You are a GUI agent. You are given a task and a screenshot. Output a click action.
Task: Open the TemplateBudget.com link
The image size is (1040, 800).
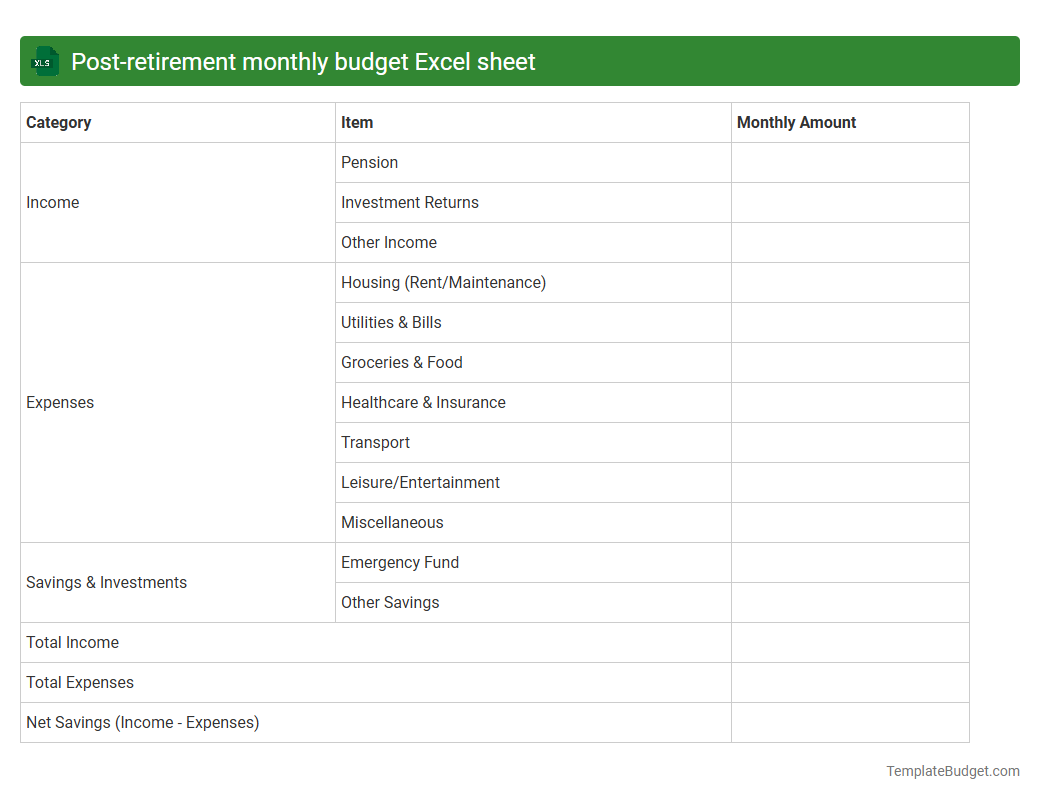click(x=952, y=770)
